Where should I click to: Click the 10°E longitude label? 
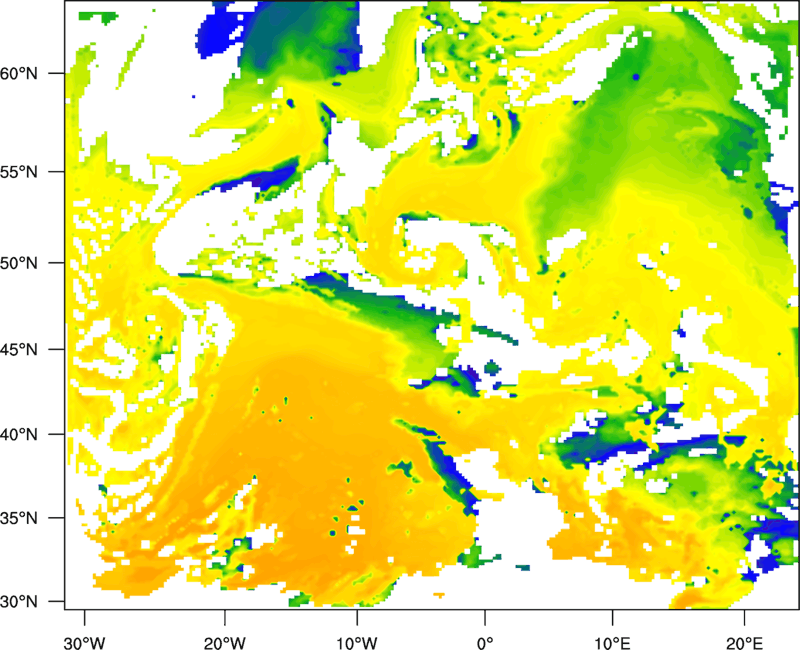[612, 643]
